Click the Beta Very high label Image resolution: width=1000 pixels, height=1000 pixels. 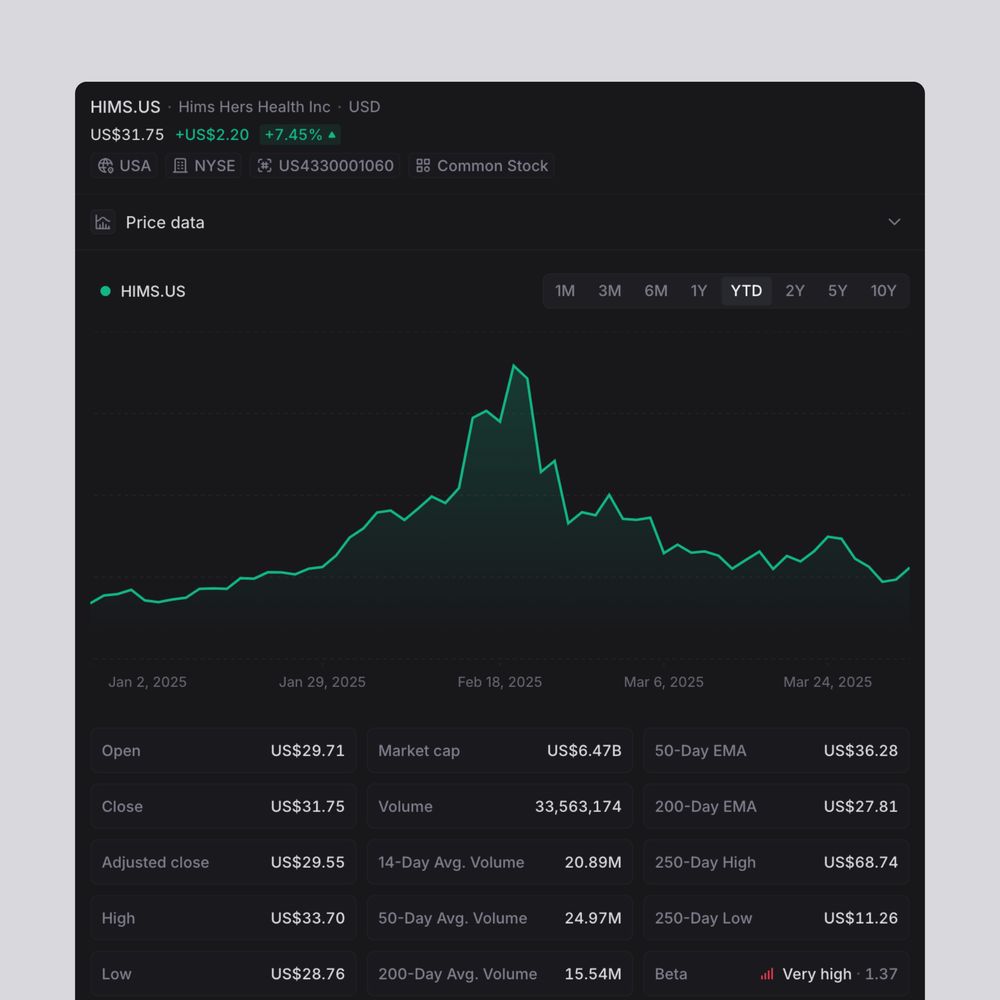click(816, 974)
